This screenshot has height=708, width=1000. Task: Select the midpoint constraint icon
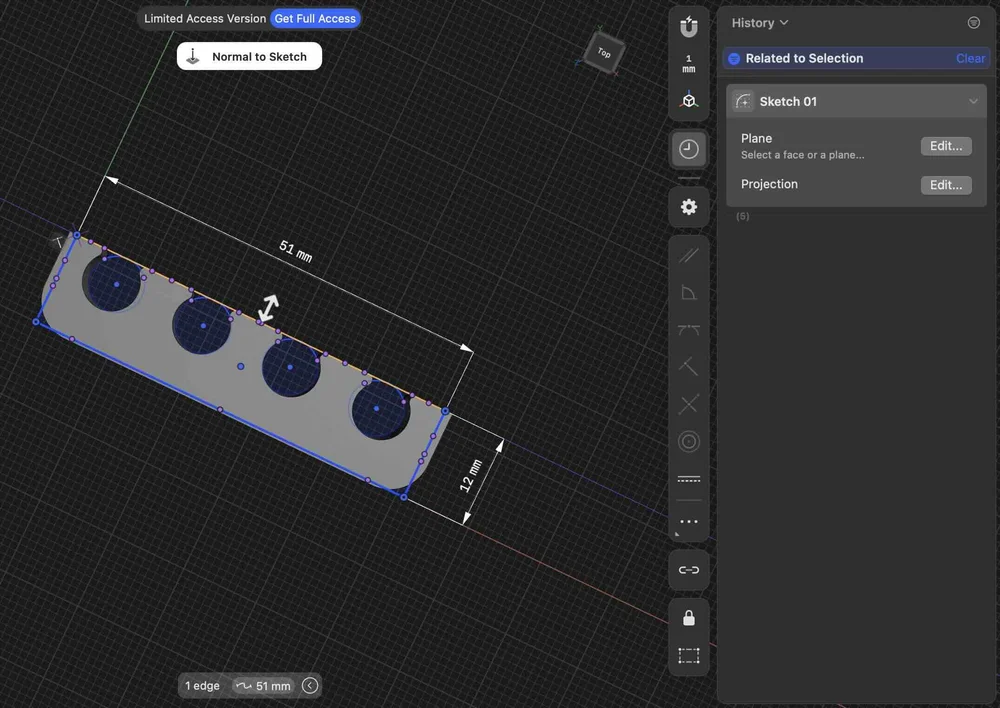pyautogui.click(x=688, y=367)
